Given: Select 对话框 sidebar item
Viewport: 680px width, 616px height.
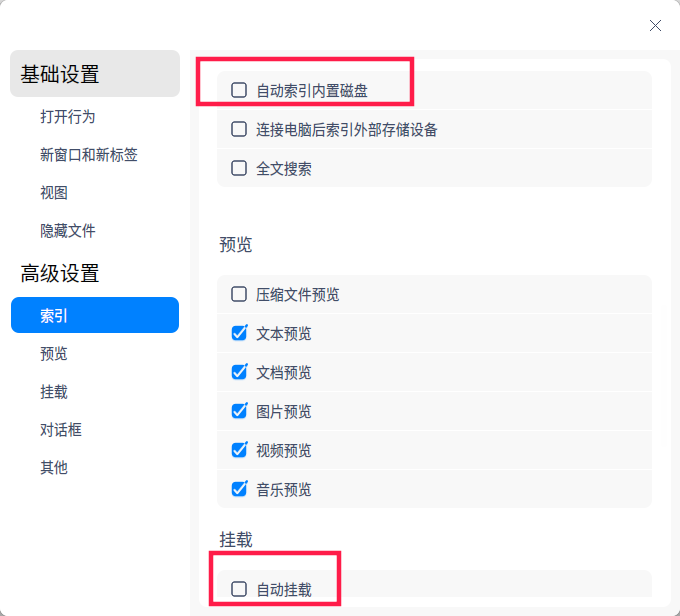Looking at the screenshot, I should tap(61, 430).
